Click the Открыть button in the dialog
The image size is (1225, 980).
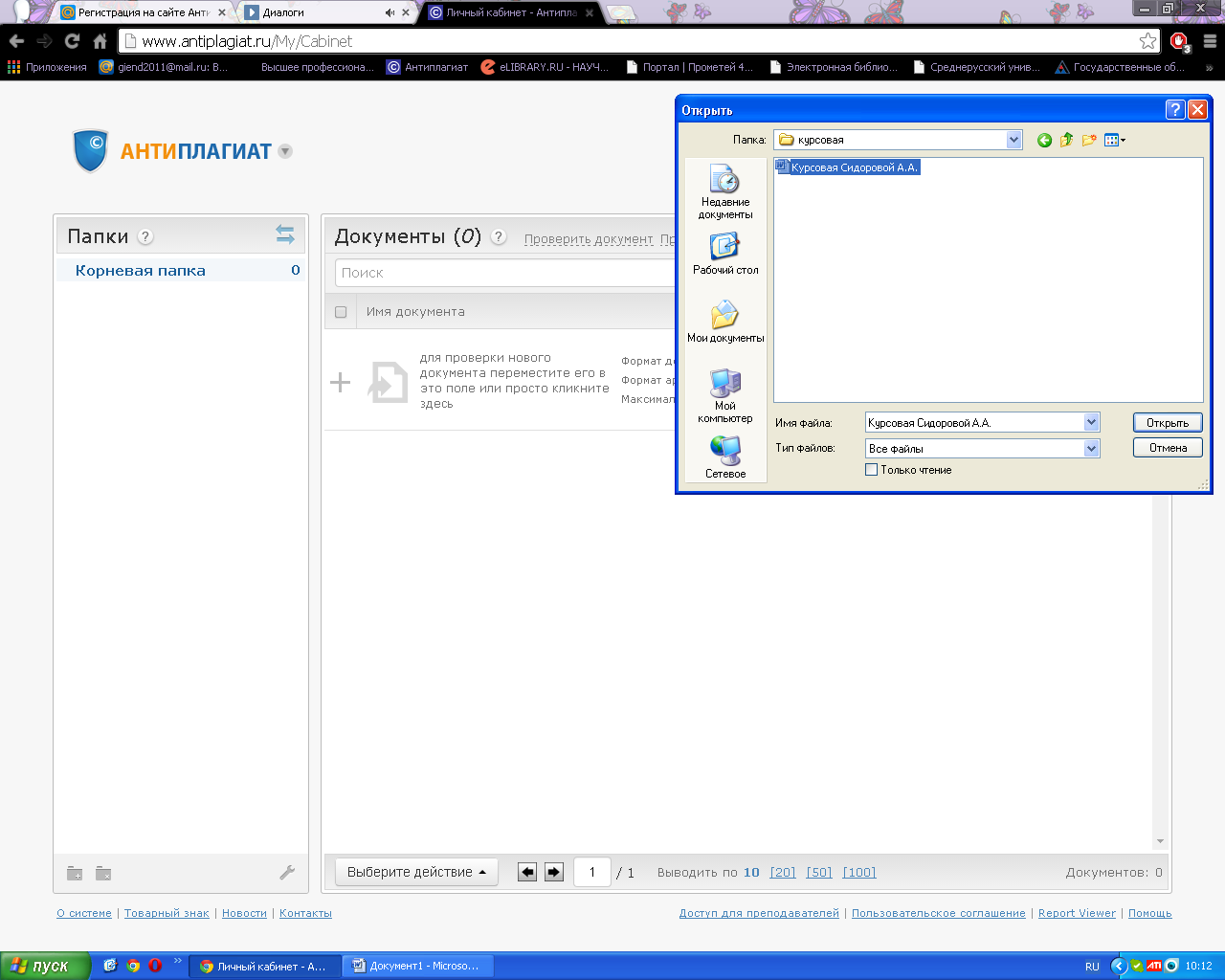click(1168, 422)
